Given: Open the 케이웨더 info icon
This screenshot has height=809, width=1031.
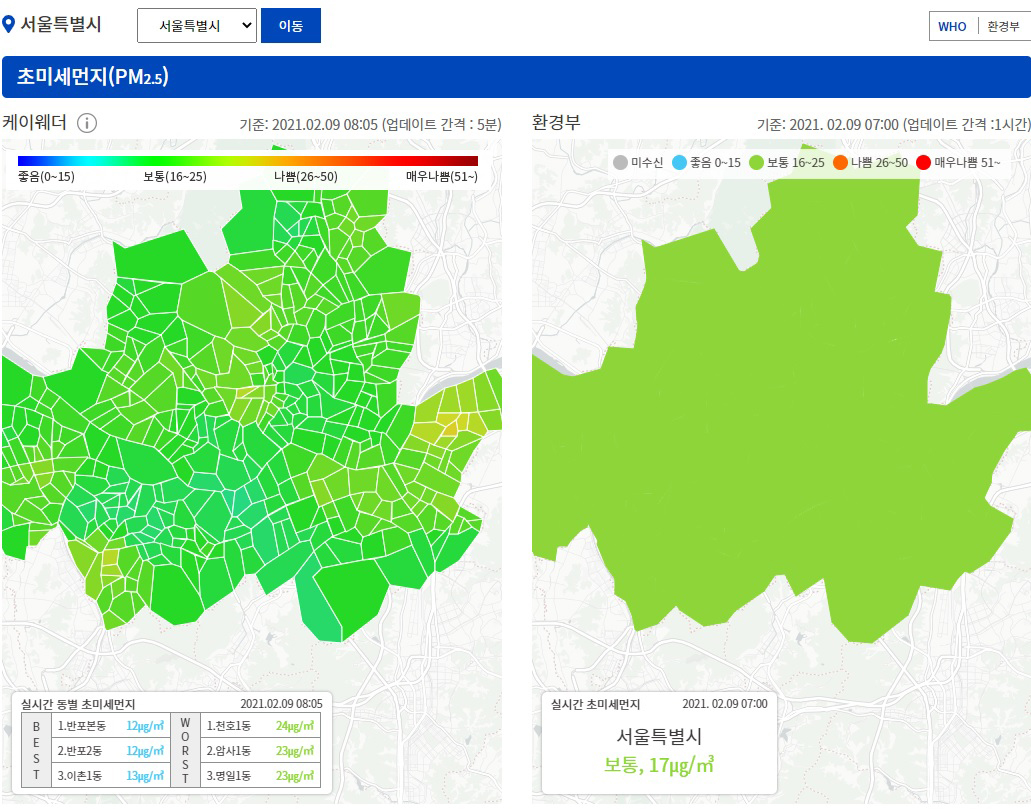Looking at the screenshot, I should coord(87,123).
